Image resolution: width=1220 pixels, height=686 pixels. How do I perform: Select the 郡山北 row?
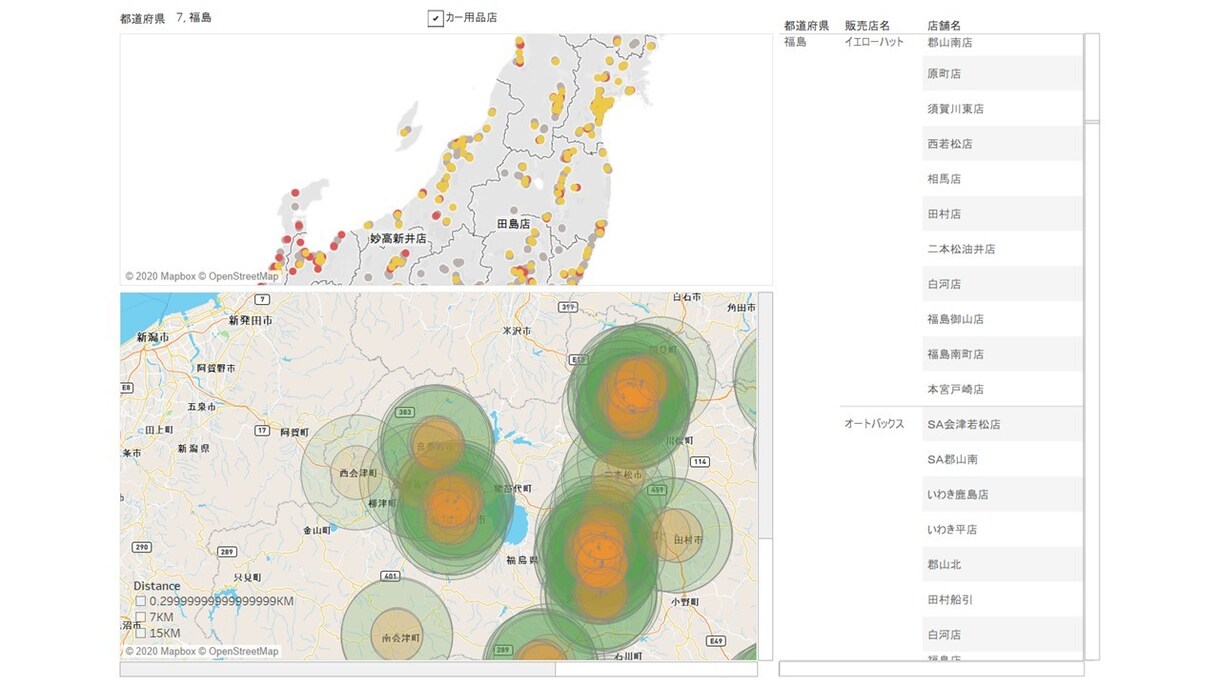(x=1003, y=564)
